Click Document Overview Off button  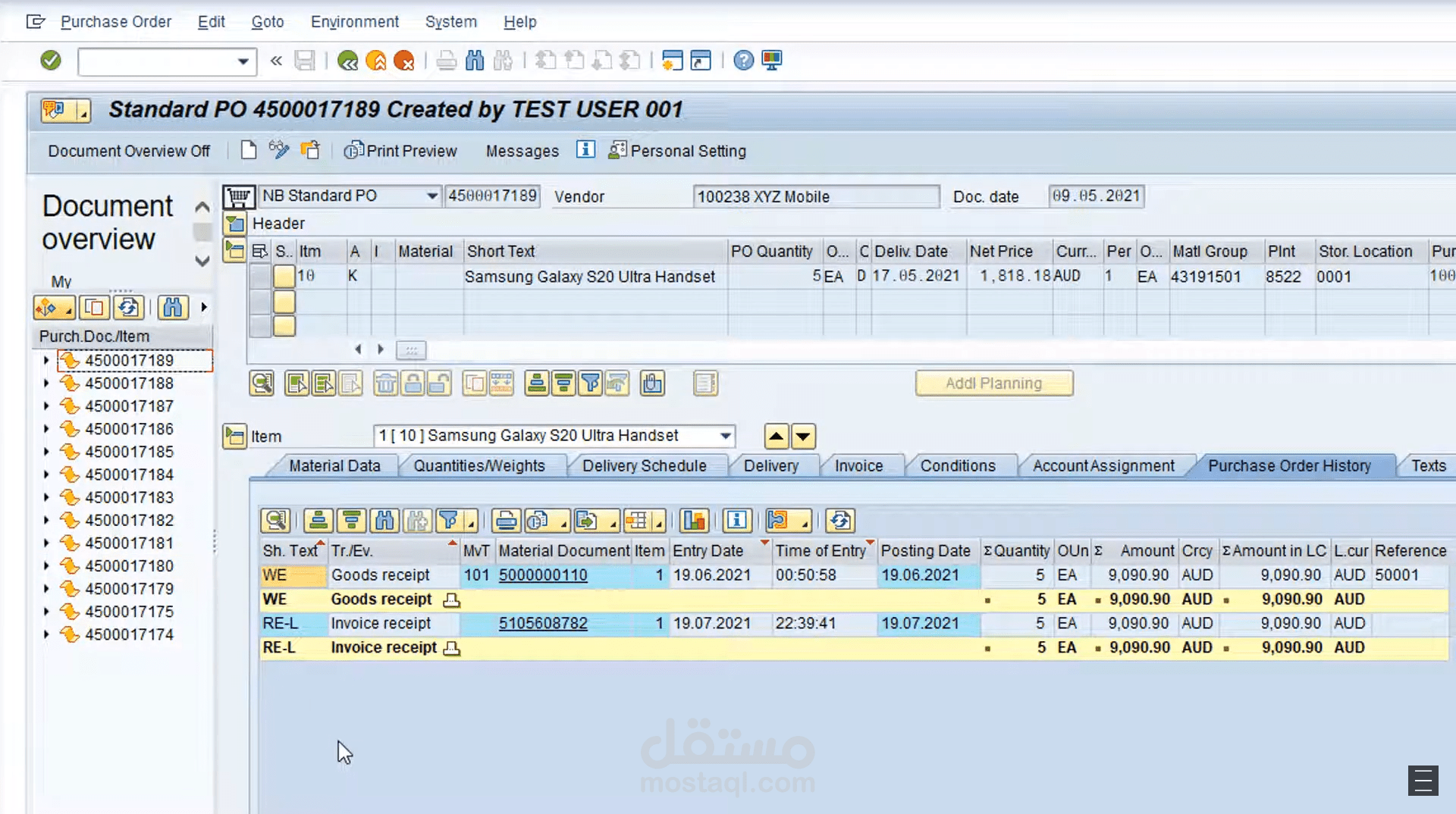pyautogui.click(x=129, y=151)
